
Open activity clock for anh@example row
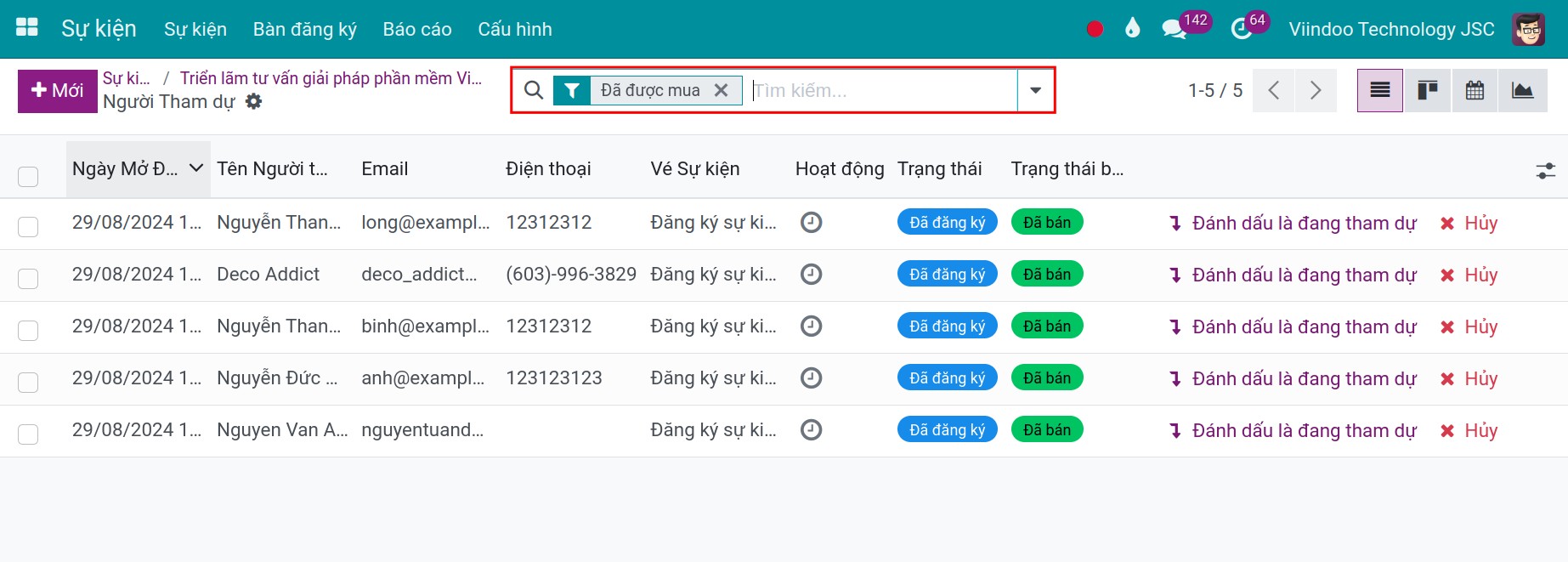pyautogui.click(x=812, y=378)
